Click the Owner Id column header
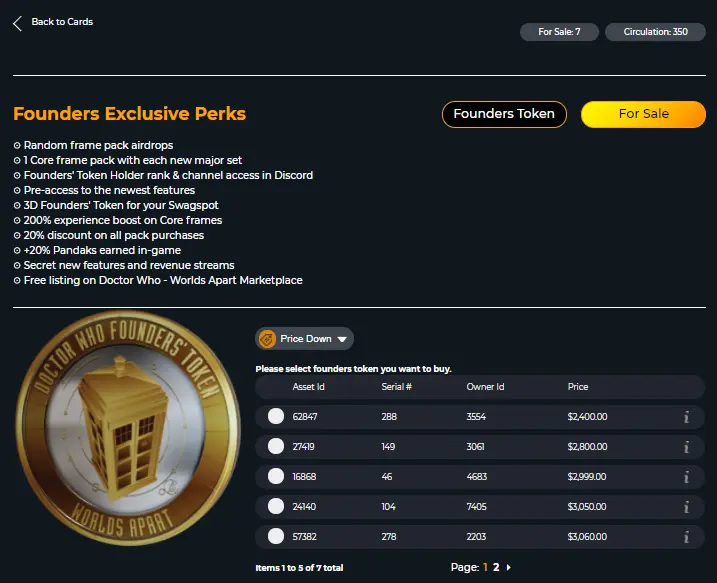This screenshot has width=717, height=583. [485, 387]
